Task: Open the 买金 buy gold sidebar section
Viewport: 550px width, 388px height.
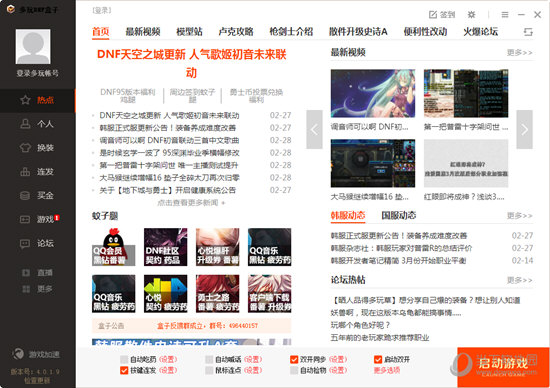Action: click(38, 195)
